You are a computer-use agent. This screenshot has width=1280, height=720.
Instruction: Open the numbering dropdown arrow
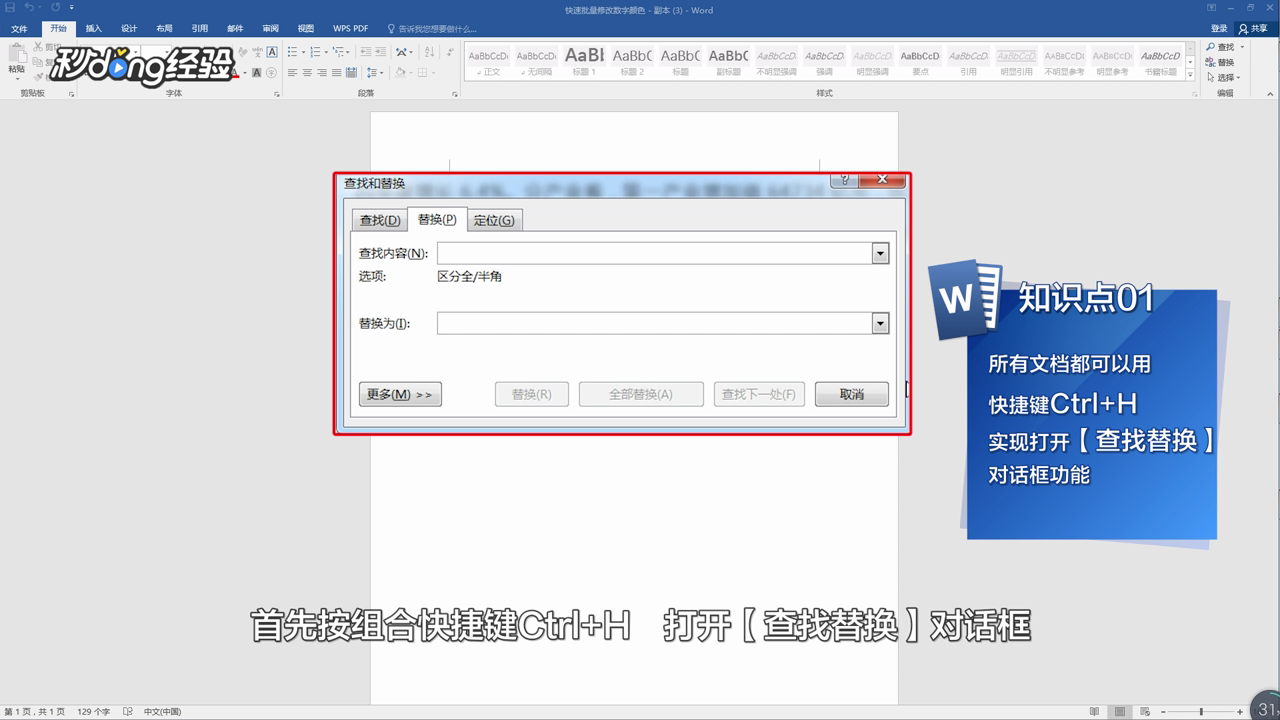326,51
